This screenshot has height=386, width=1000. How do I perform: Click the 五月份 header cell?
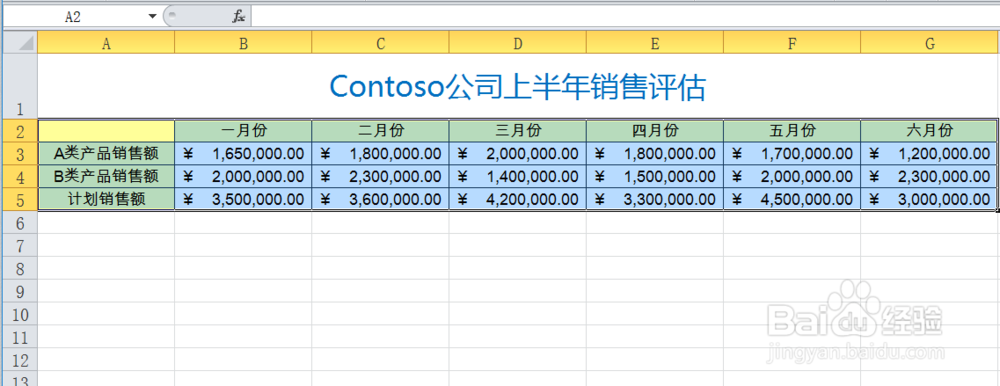point(791,131)
